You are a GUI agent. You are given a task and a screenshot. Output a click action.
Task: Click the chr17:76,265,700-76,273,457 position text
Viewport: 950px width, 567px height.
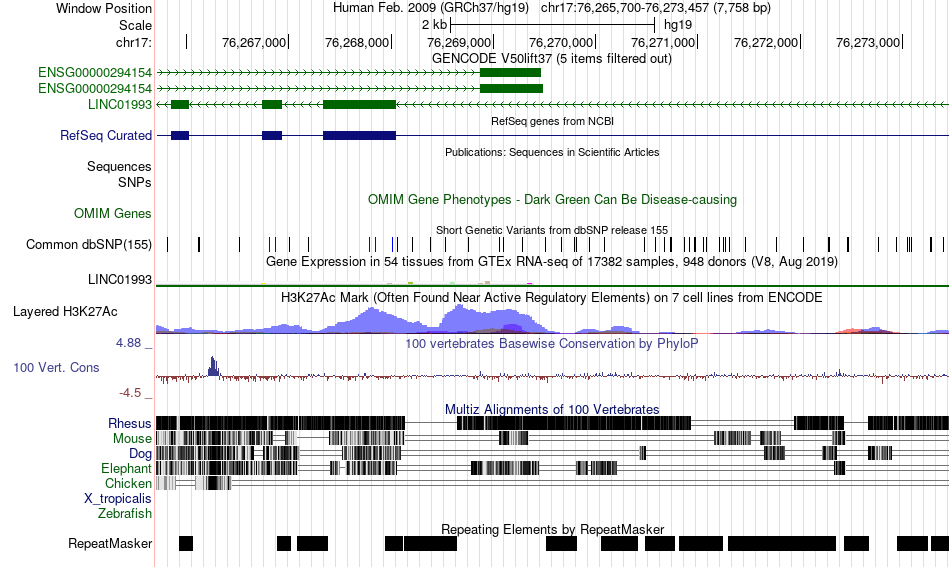point(656,8)
